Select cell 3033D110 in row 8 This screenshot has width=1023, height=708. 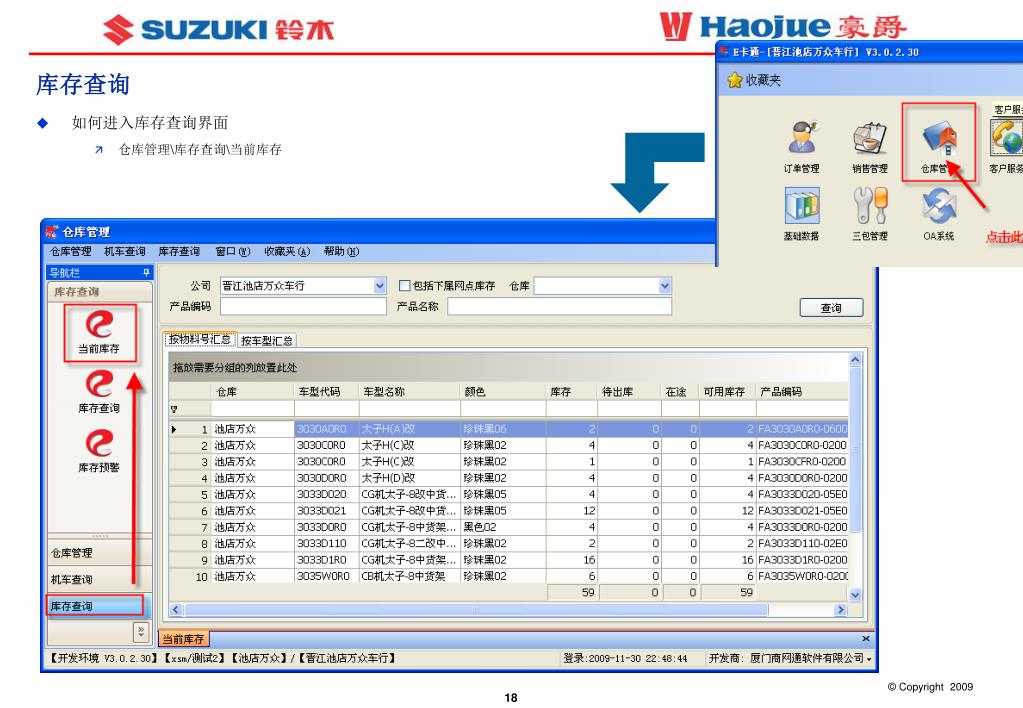(x=326, y=543)
